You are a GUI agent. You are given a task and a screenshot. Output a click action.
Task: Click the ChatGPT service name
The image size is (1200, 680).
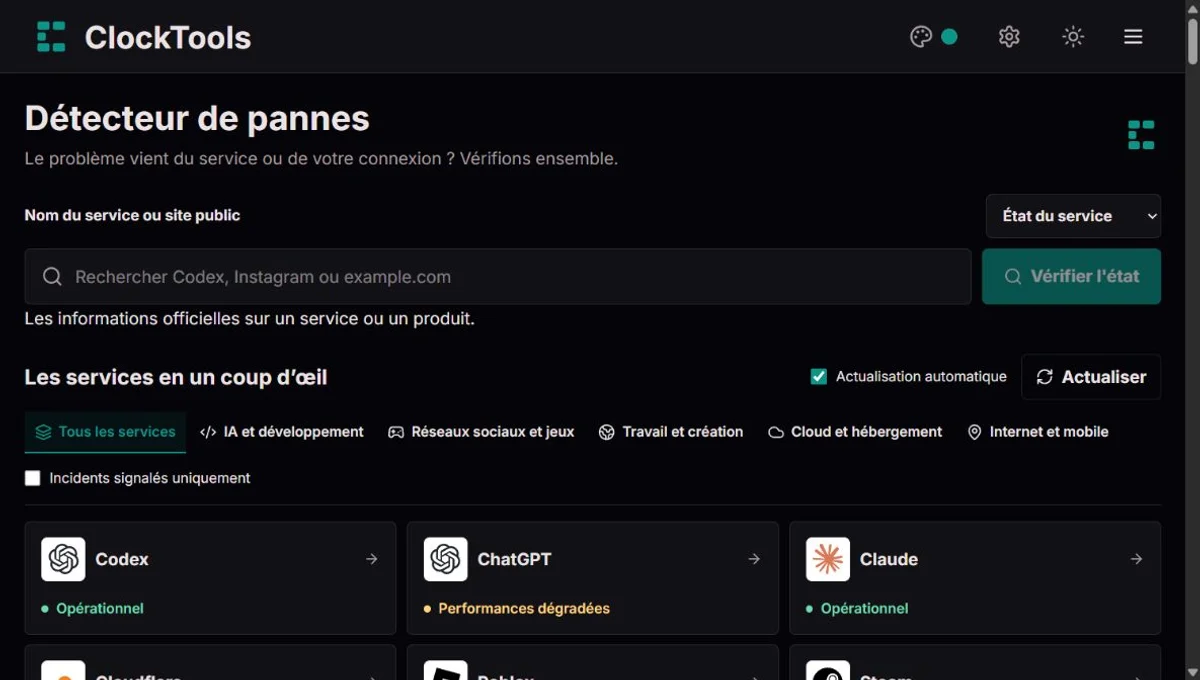pos(514,559)
